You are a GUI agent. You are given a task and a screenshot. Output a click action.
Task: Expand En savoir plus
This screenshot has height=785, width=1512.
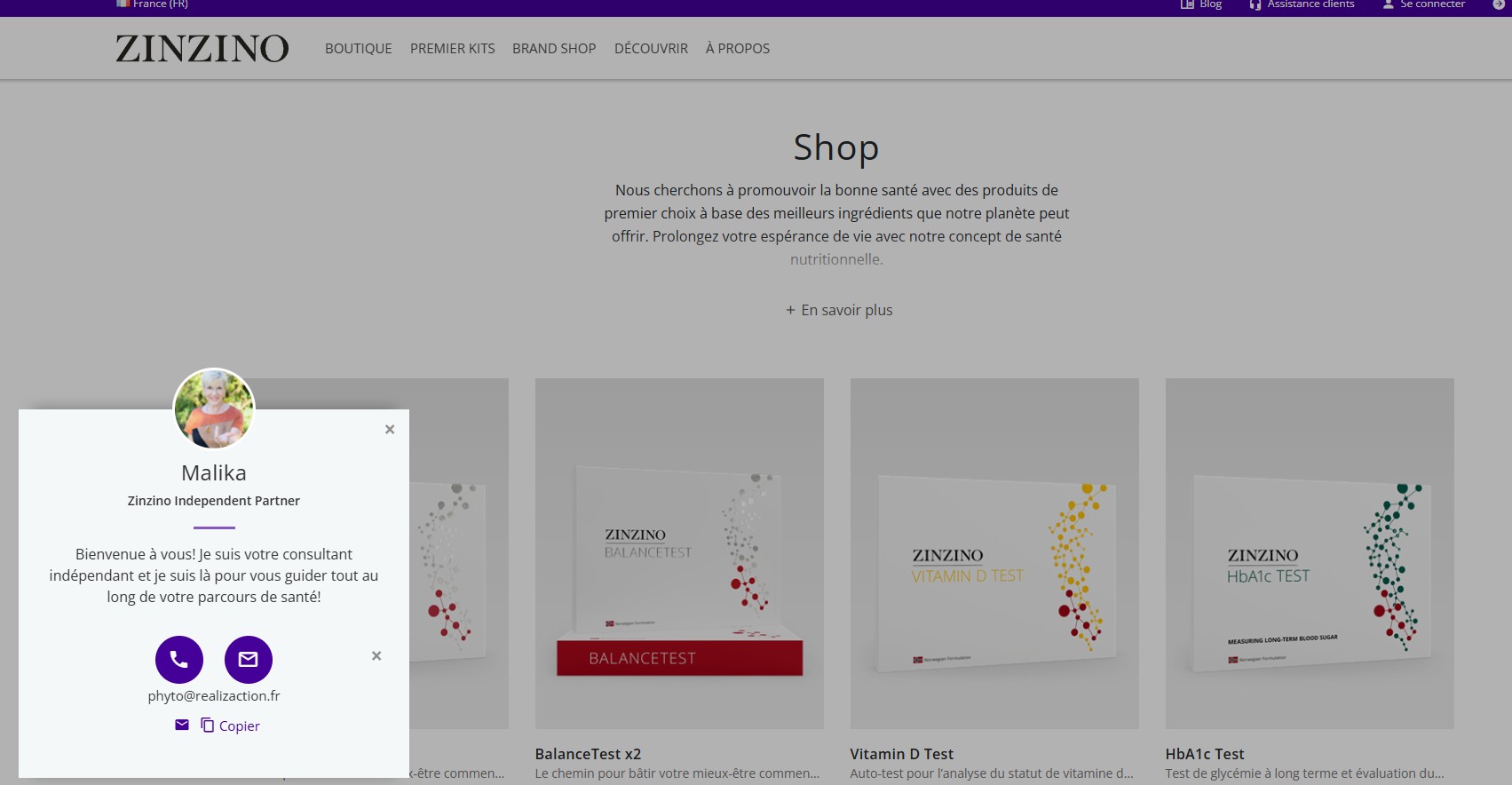(839, 310)
